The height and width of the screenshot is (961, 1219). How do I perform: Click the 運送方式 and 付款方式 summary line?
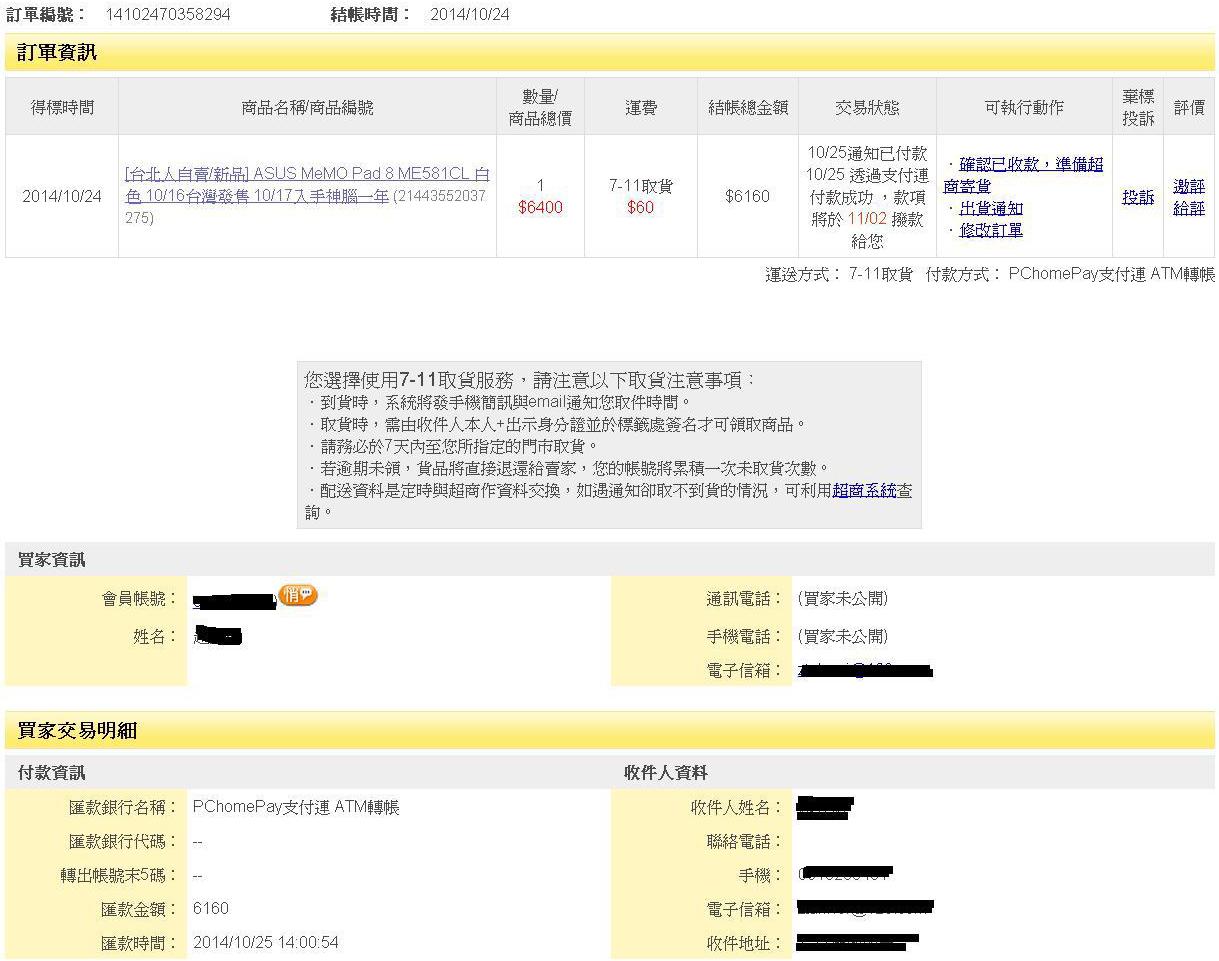coord(990,274)
